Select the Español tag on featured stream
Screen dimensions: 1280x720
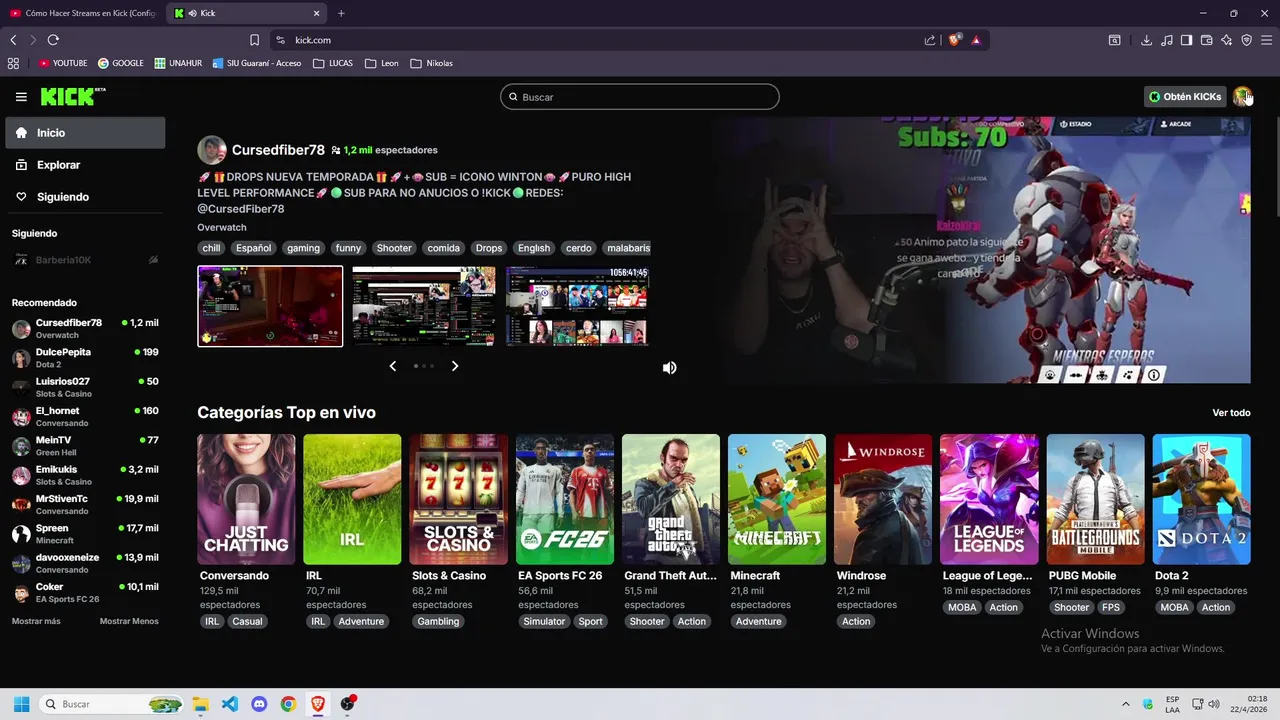[253, 248]
